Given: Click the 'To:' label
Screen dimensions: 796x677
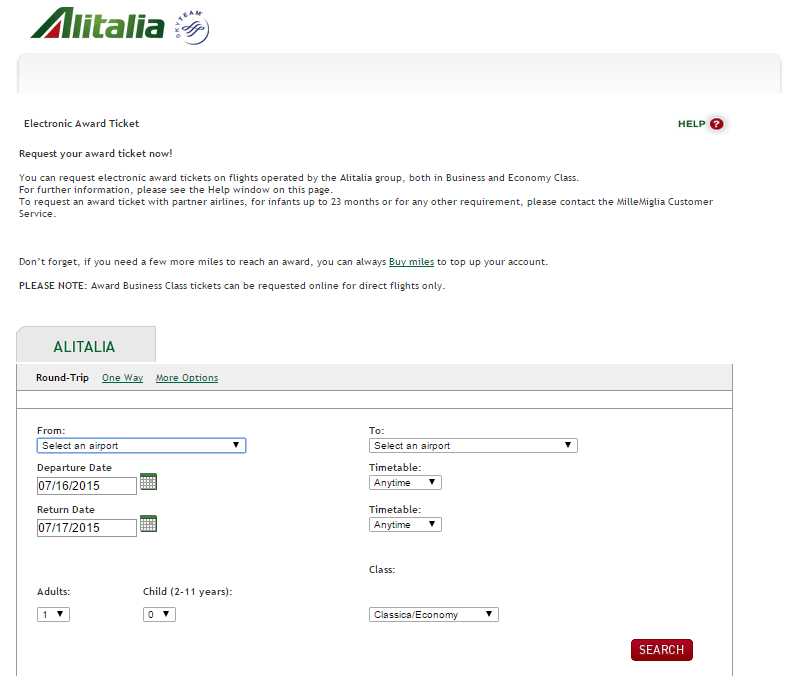Looking at the screenshot, I should coord(376,431).
